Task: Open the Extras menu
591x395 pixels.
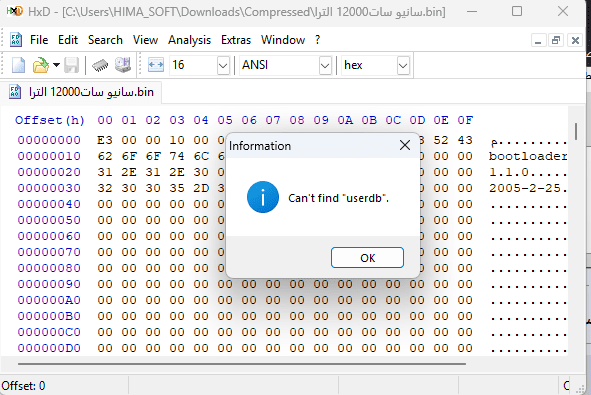Action: pos(236,40)
